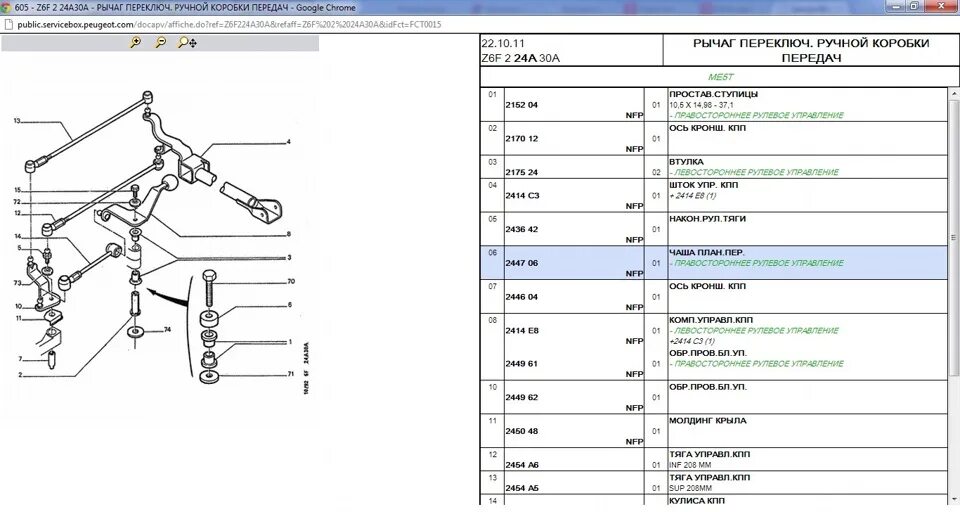Viewport: 960px width, 512px height.
Task: Click the date 22.10.11
Action: (503, 43)
